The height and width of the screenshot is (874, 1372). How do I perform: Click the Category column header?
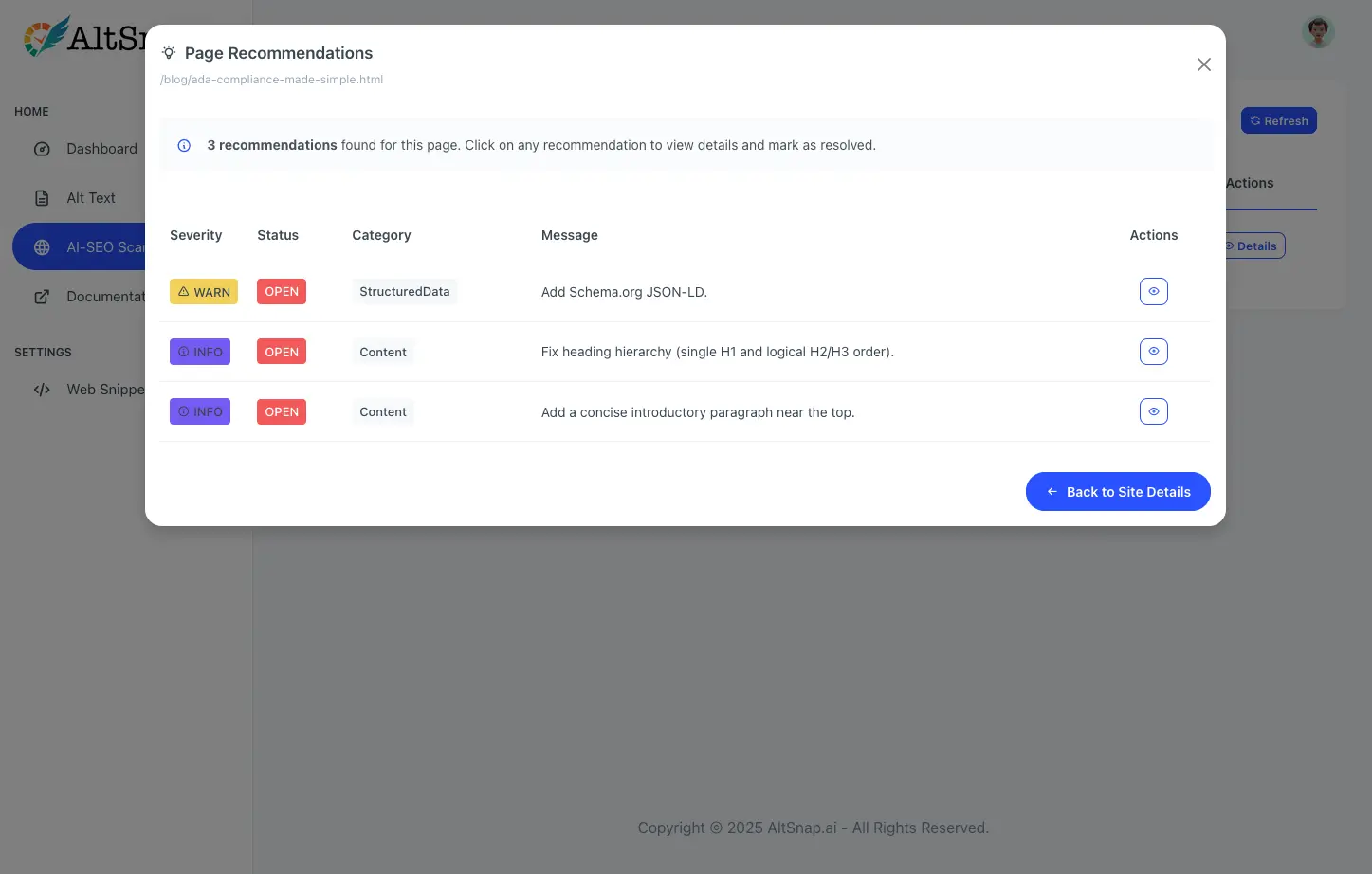coord(381,235)
